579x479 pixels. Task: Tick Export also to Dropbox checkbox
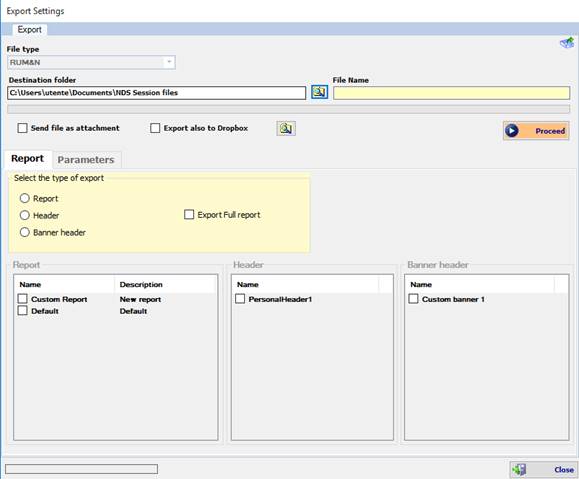[x=155, y=128]
